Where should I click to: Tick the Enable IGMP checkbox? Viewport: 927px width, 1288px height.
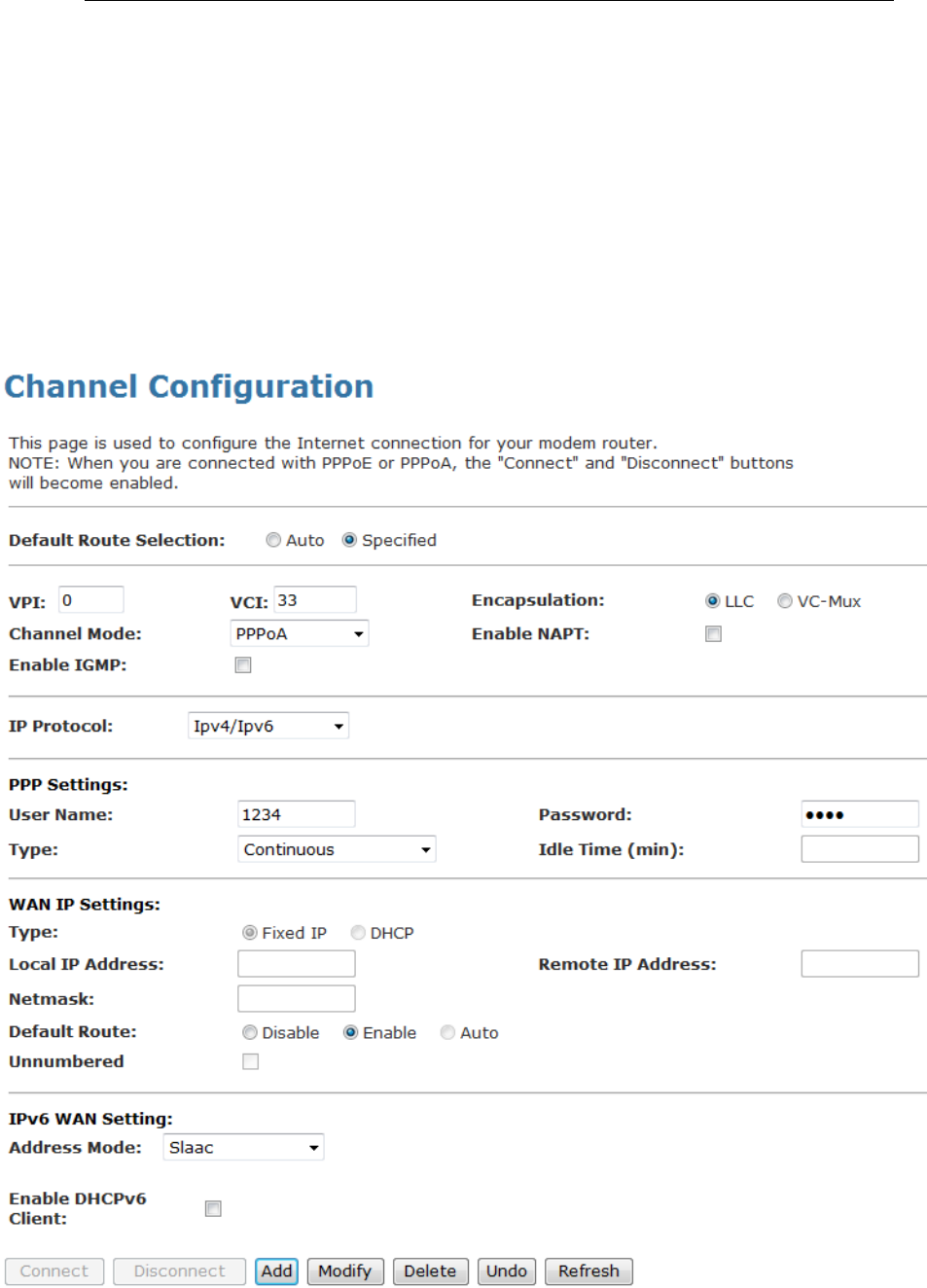(243, 665)
